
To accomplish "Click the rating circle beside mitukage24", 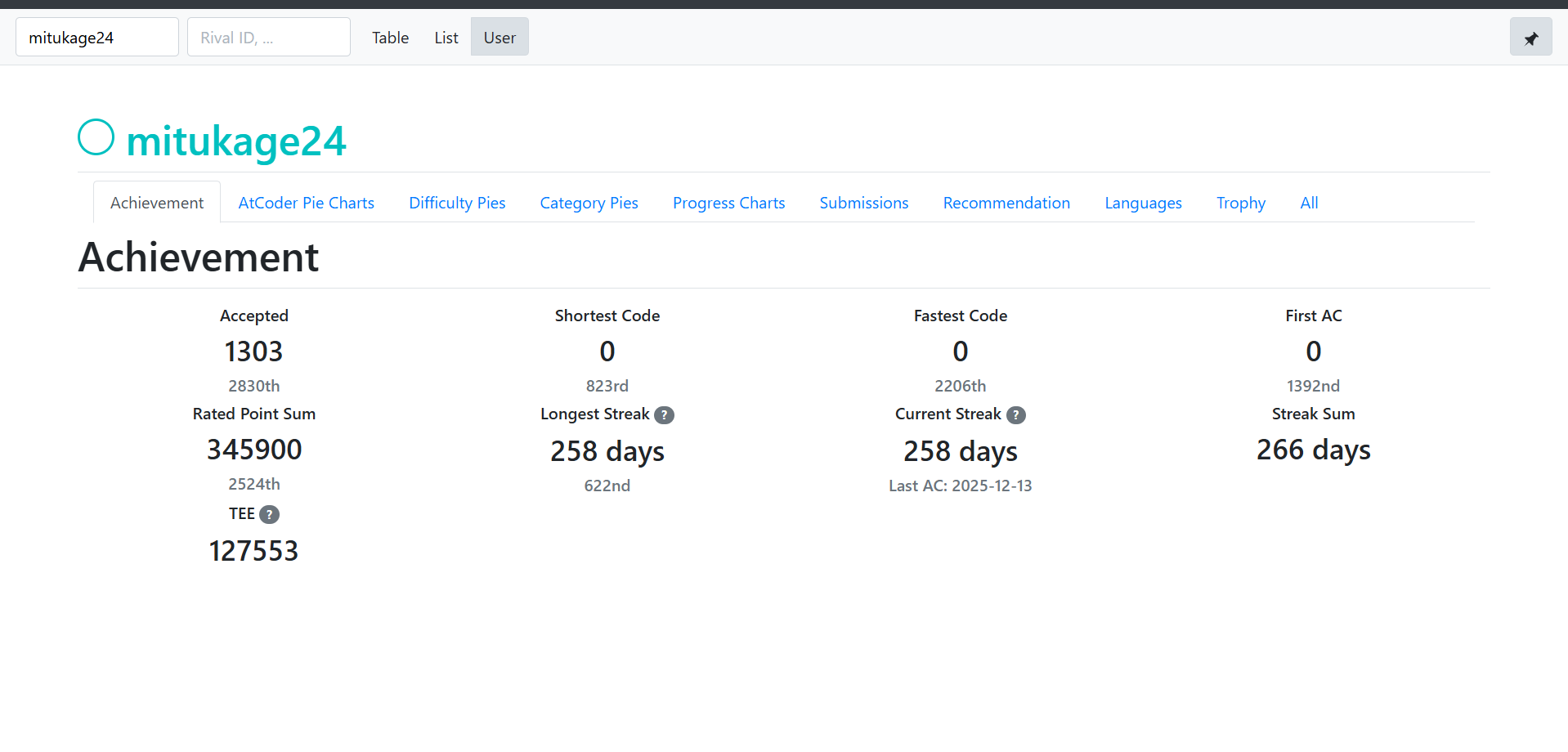I will 96,137.
